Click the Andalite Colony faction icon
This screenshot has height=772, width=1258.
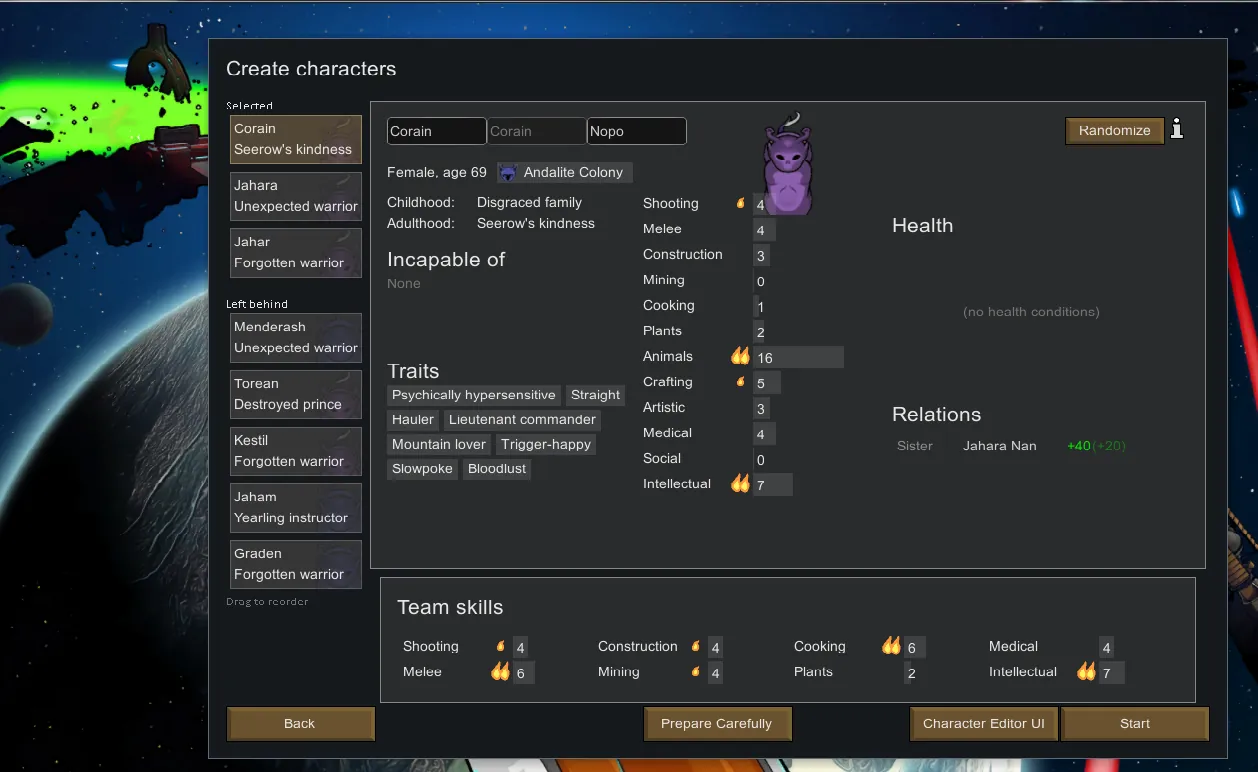point(509,173)
